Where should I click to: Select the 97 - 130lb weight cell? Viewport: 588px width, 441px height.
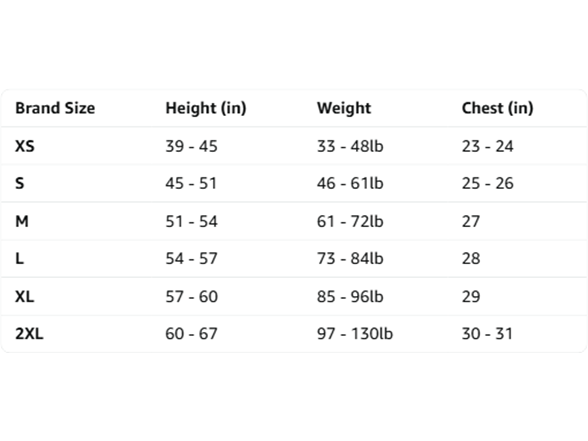pos(355,334)
